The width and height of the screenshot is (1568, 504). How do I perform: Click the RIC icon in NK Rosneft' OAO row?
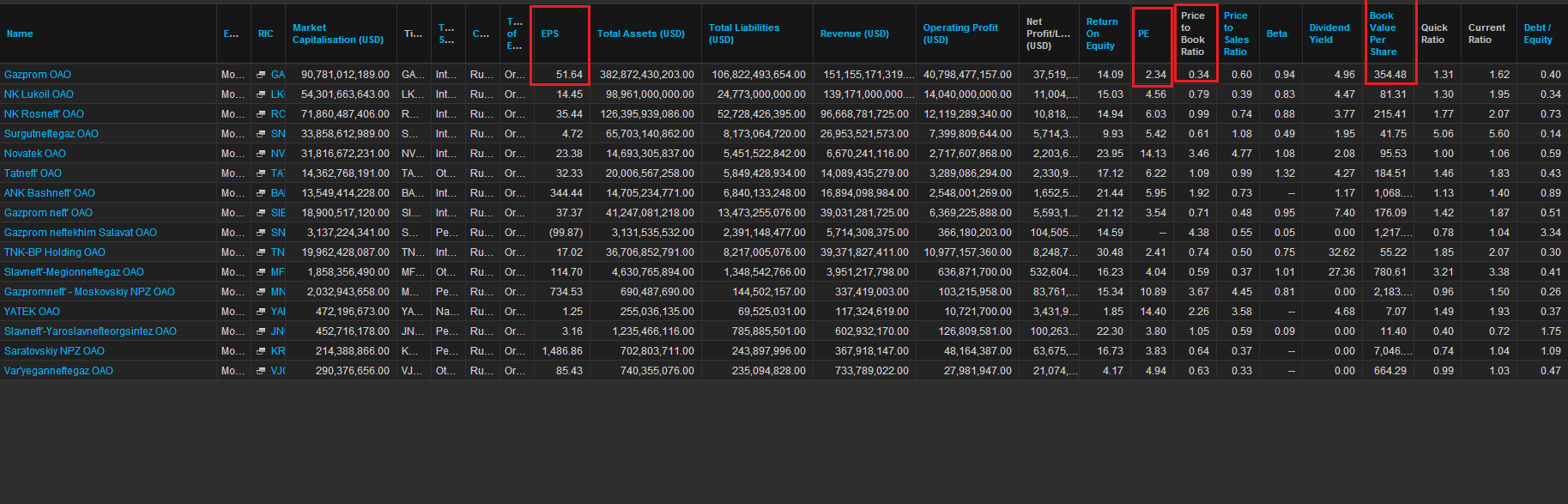pyautogui.click(x=261, y=114)
